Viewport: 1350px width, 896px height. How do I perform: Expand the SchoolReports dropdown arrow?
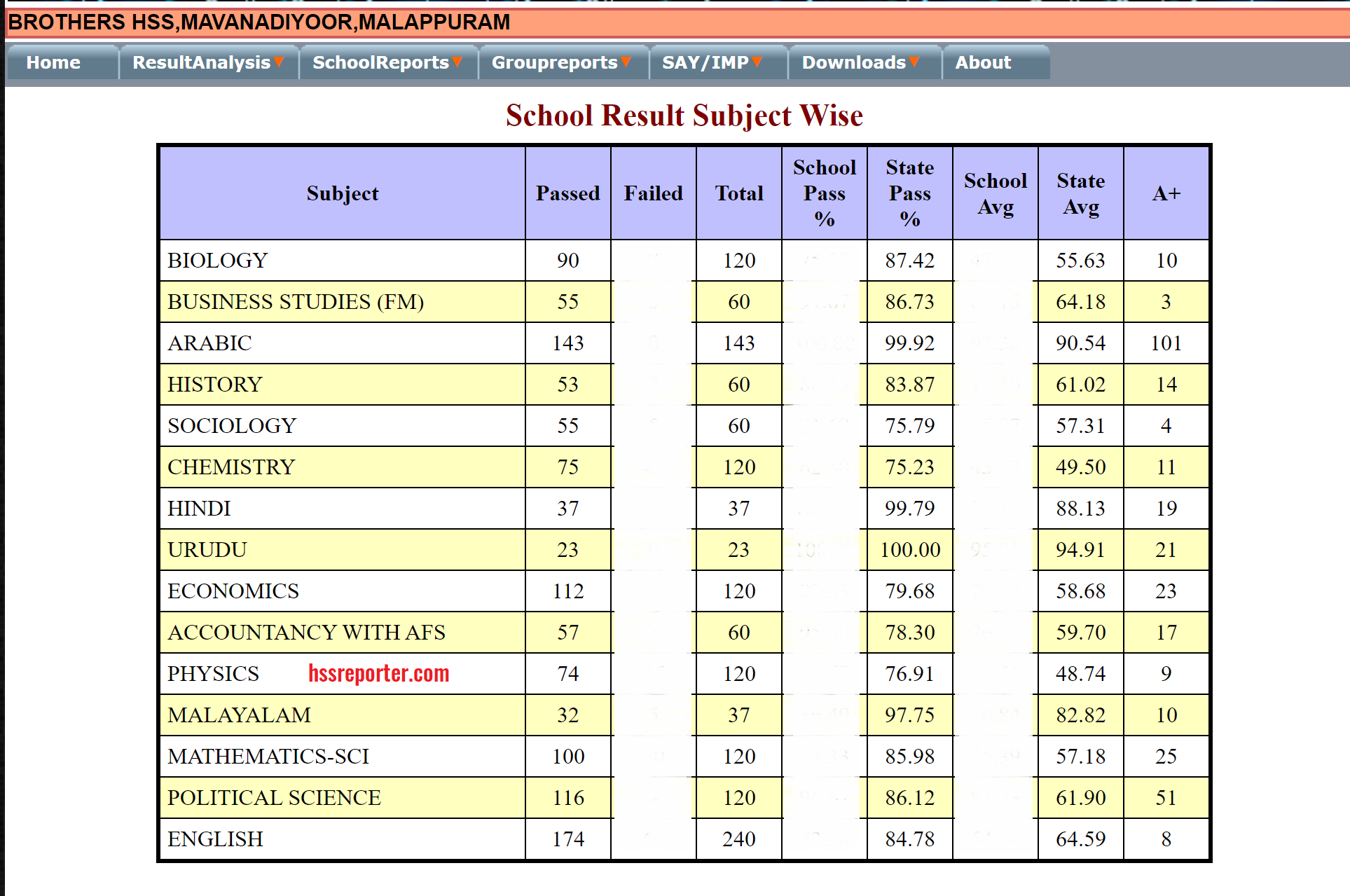tap(457, 62)
